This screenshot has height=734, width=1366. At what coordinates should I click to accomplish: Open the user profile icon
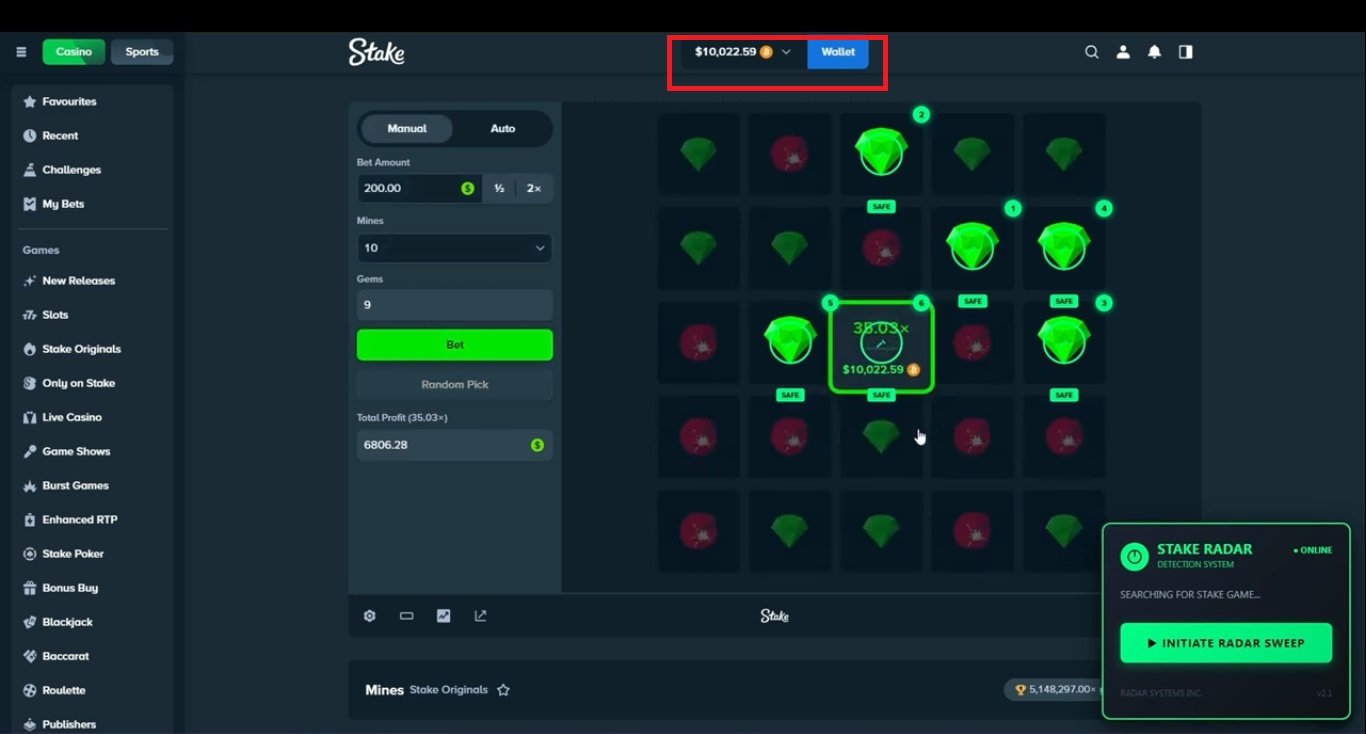tap(1123, 52)
